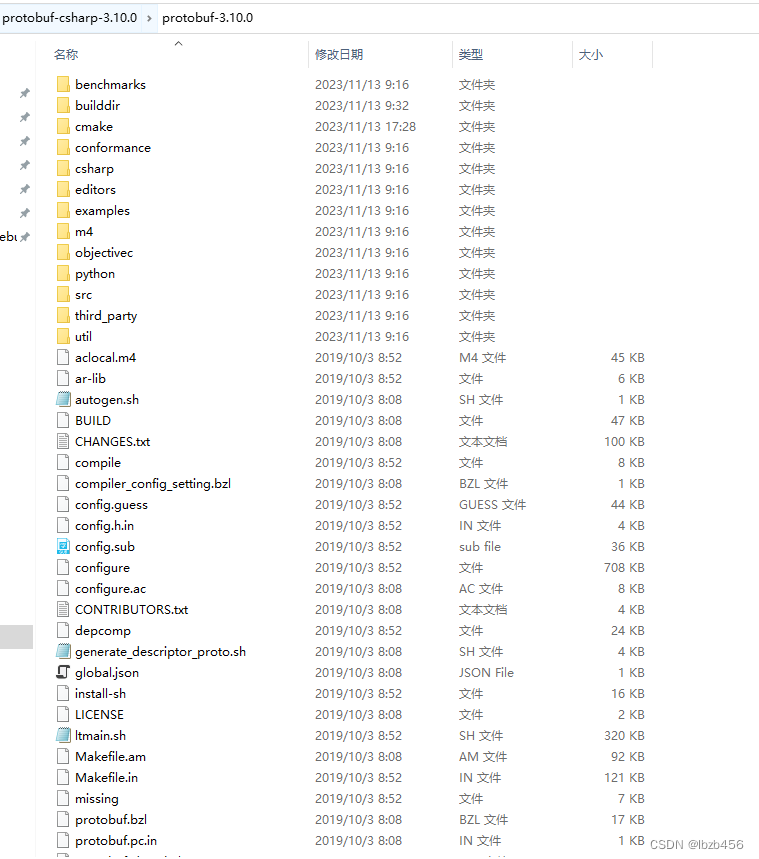Click the M4 文件 type cell
The width and height of the screenshot is (759, 859).
482,357
